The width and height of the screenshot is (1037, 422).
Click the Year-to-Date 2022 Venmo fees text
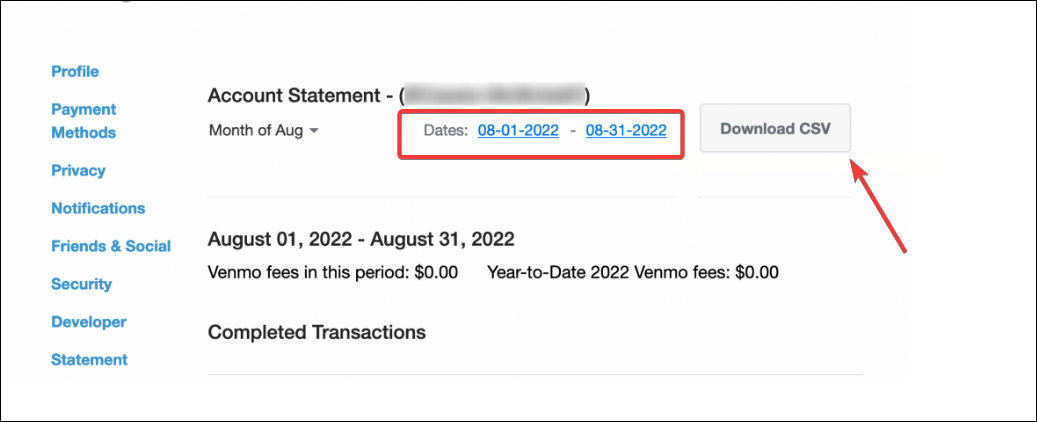pos(632,272)
